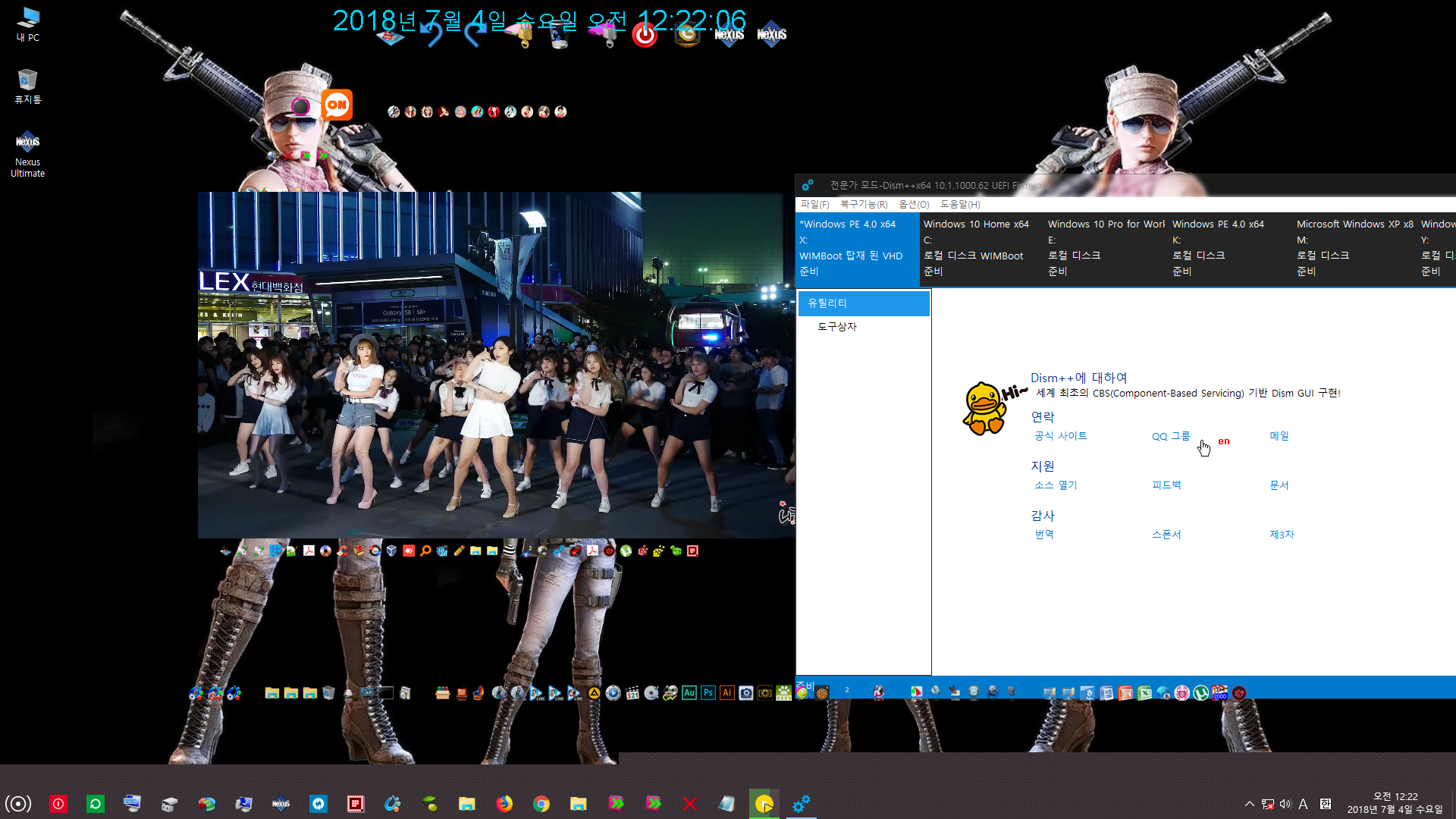This screenshot has width=1456, height=819.
Task: Open the 도움말(H) menu
Action: pyautogui.click(x=960, y=205)
